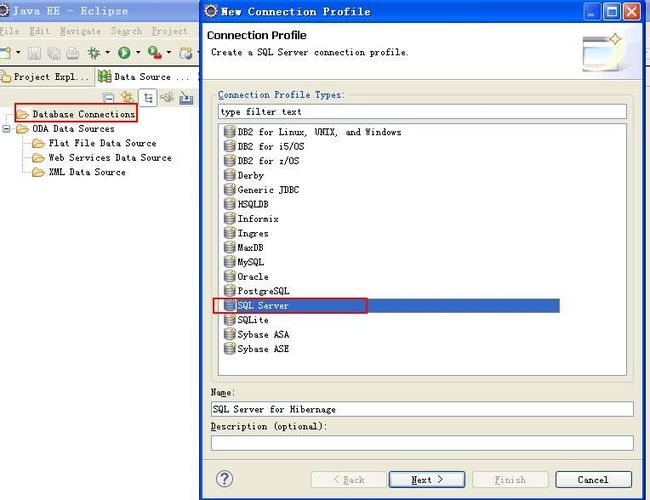The height and width of the screenshot is (500, 650).
Task: Click the disabled Back button
Action: (x=349, y=480)
